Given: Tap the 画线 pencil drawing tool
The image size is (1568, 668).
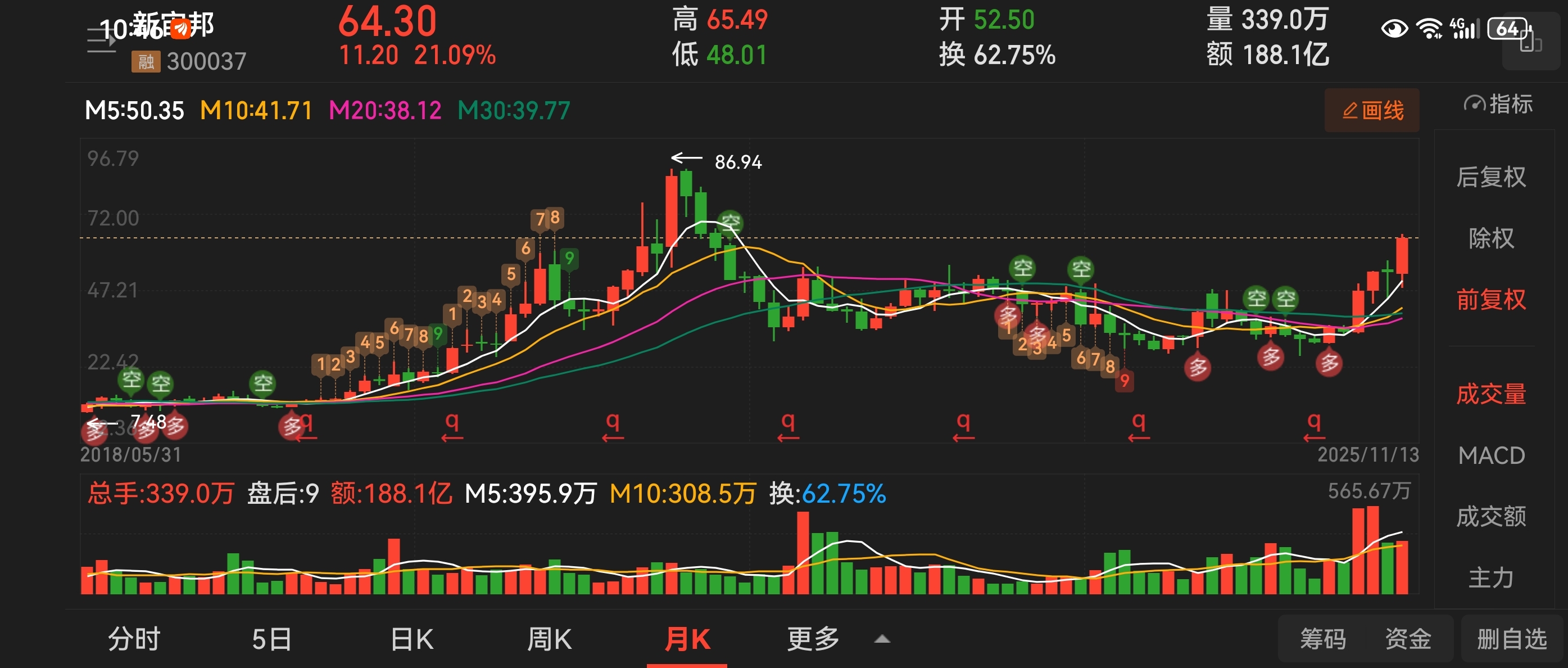Looking at the screenshot, I should point(1372,111).
